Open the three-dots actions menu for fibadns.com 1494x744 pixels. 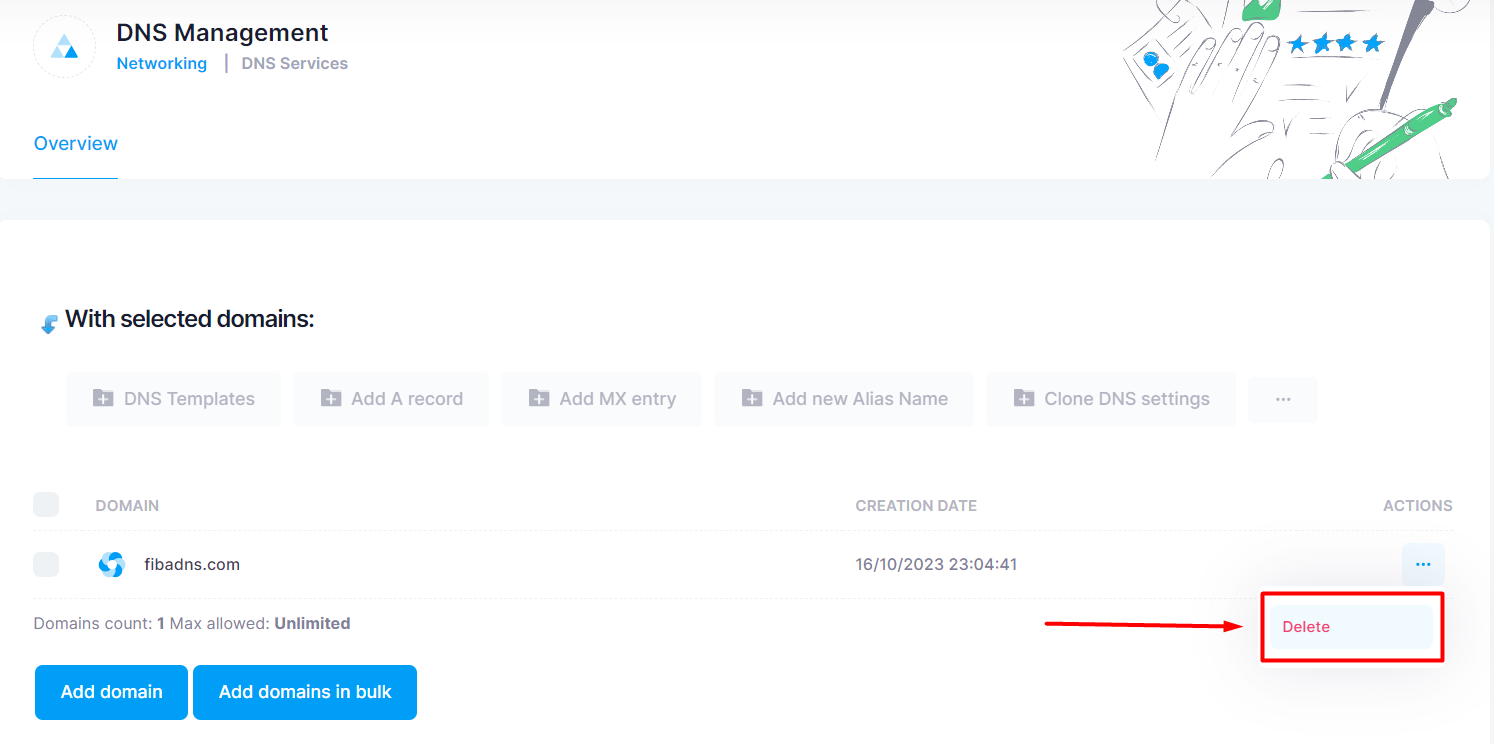pos(1423,565)
